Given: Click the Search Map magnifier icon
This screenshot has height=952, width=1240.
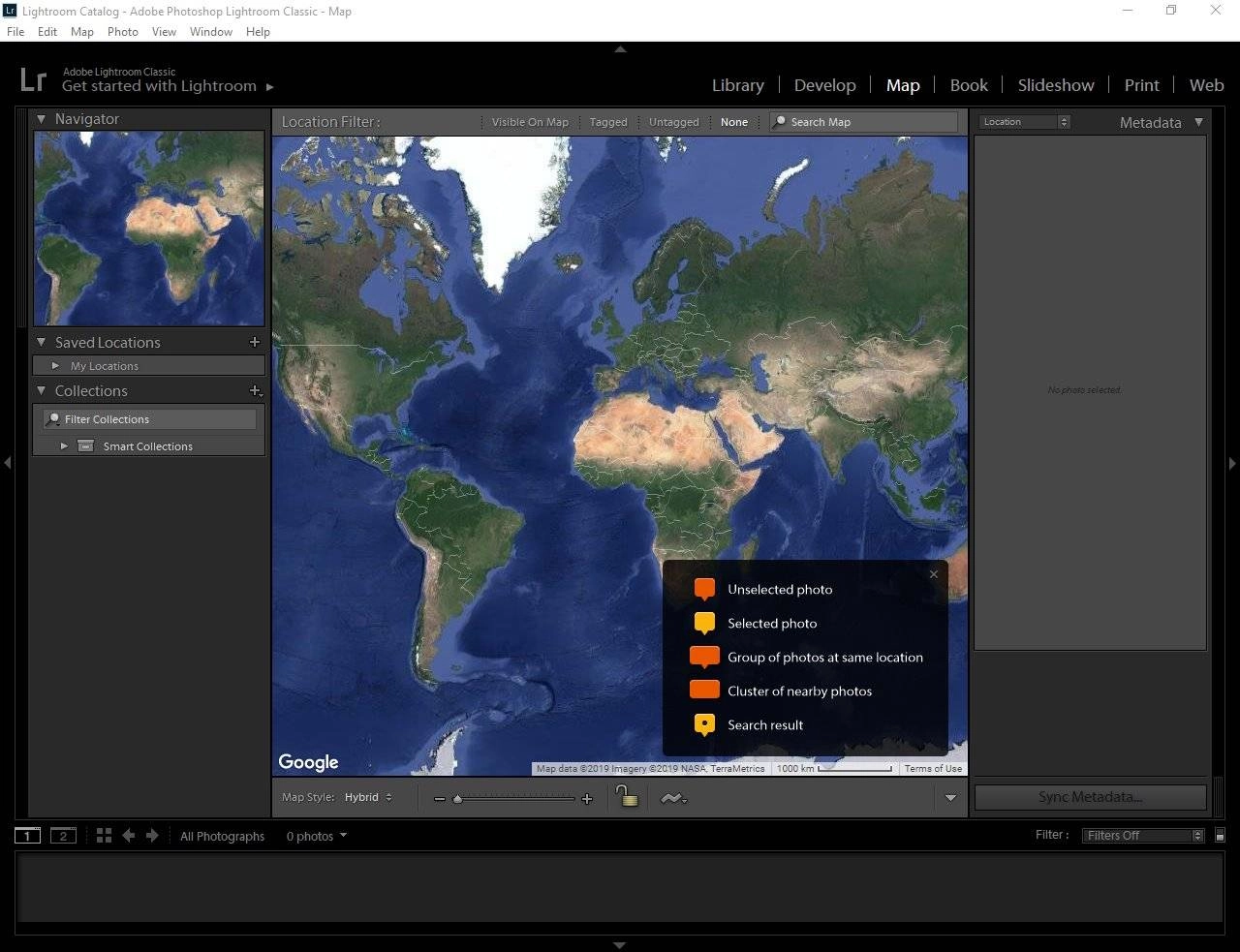Looking at the screenshot, I should (780, 122).
